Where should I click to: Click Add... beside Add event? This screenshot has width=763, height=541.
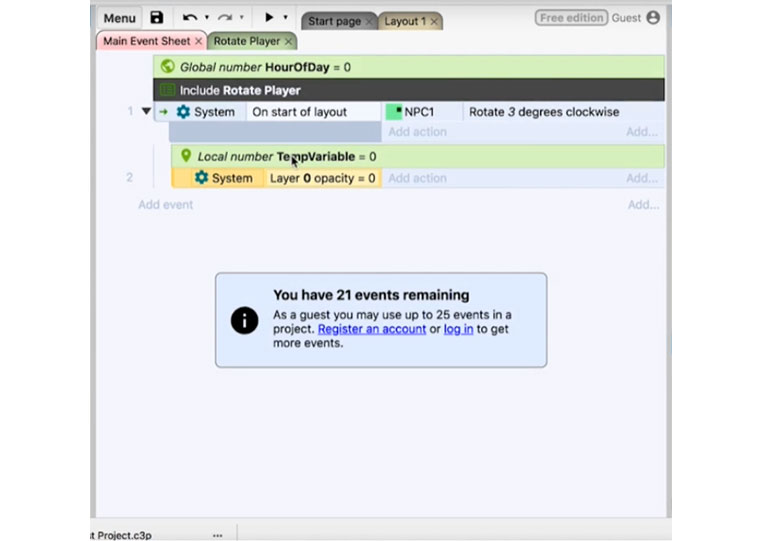pyautogui.click(x=643, y=205)
